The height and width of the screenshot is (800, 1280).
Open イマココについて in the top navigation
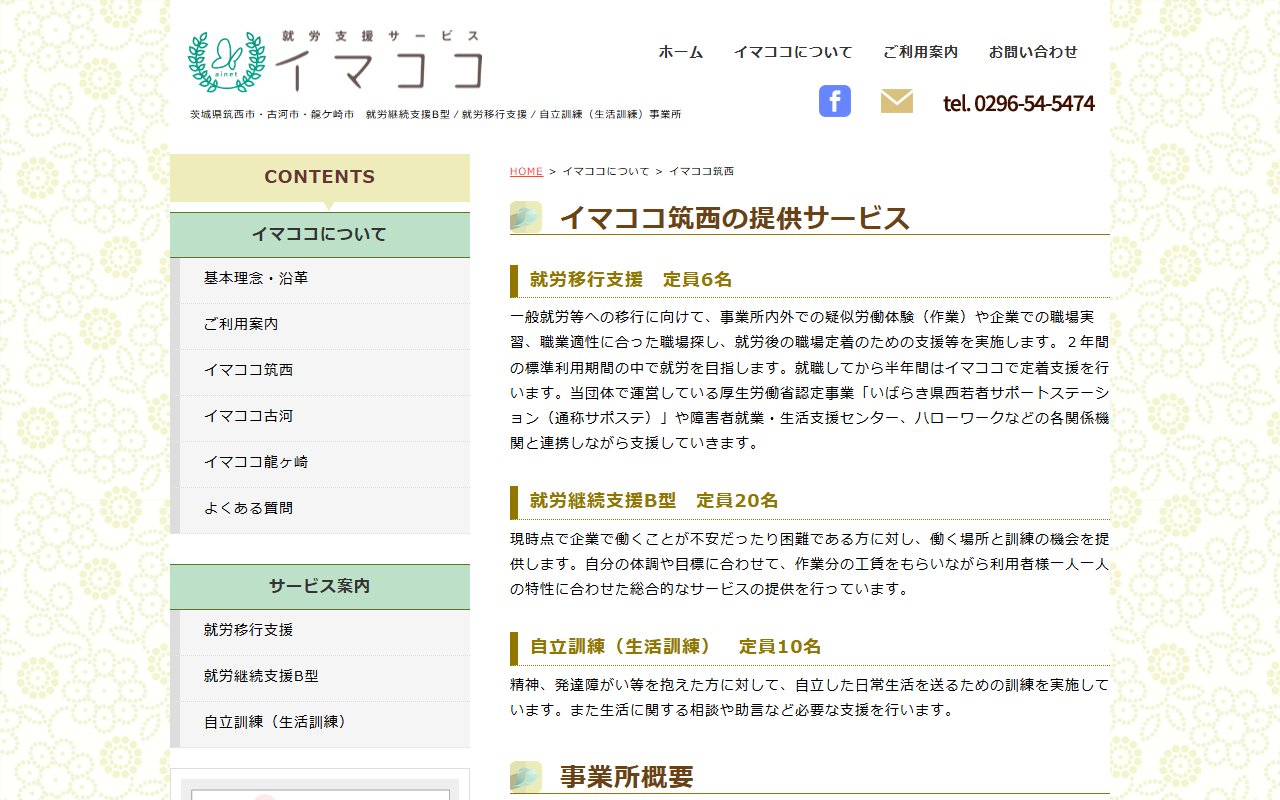pos(793,52)
